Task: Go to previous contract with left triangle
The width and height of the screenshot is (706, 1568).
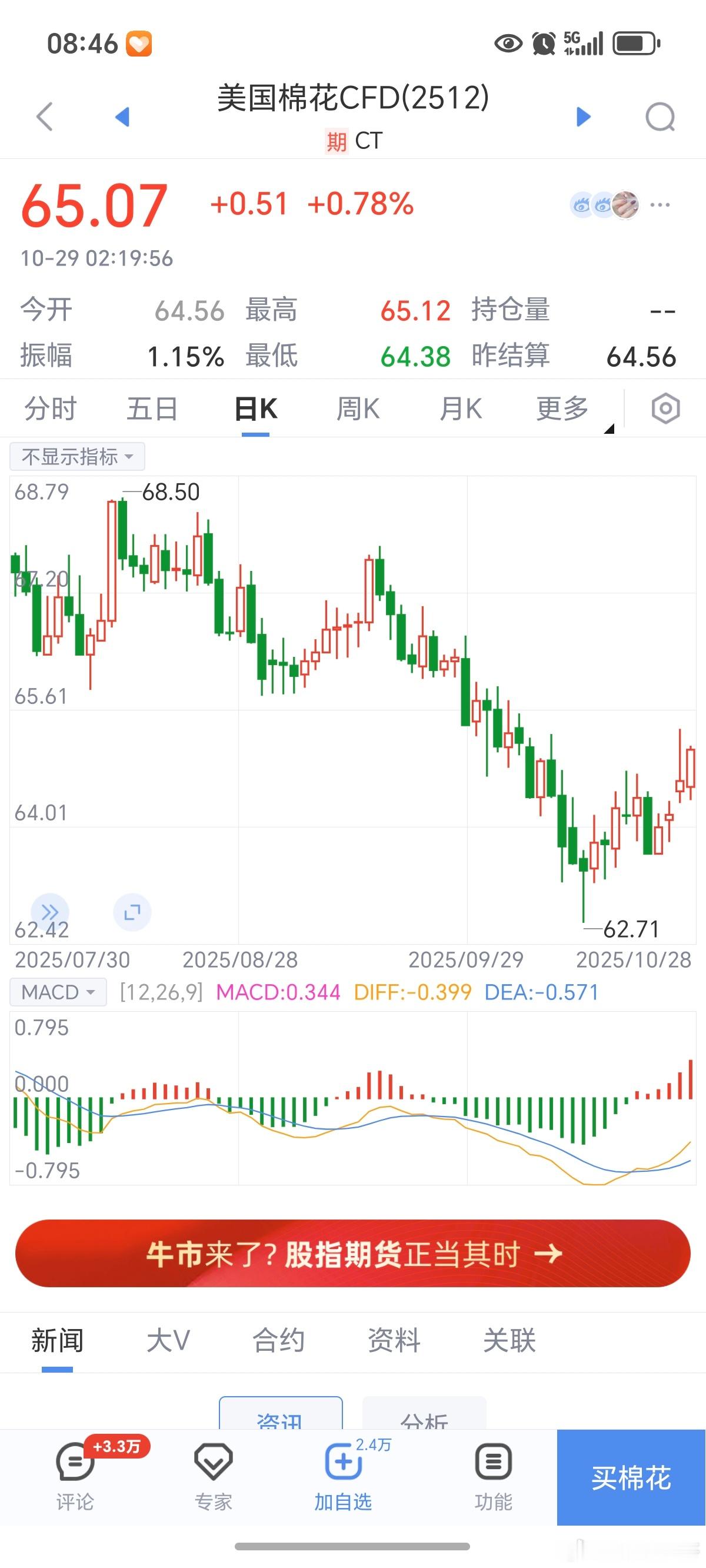Action: (x=122, y=117)
